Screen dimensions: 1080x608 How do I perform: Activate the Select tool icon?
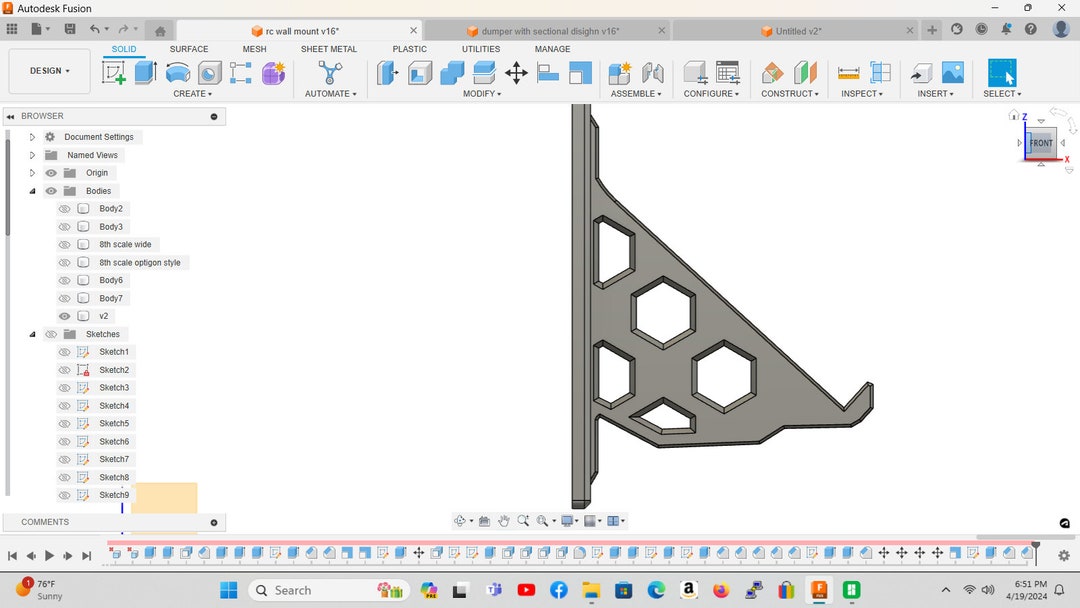tap(1002, 72)
